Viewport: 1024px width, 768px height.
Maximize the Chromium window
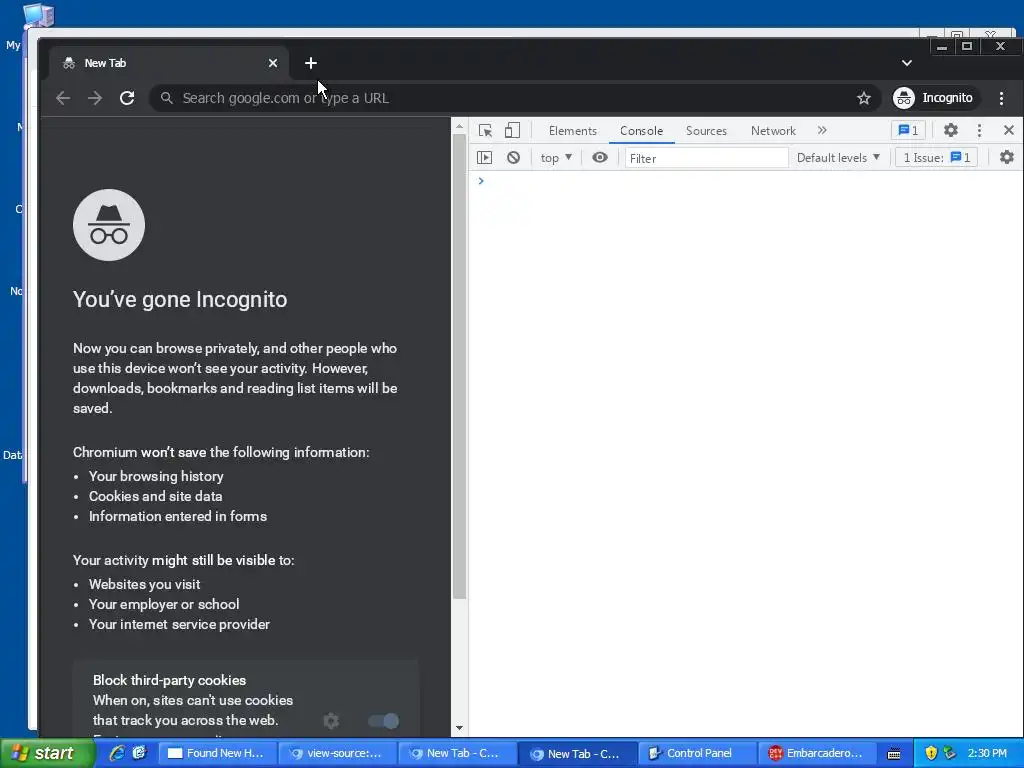(x=967, y=46)
